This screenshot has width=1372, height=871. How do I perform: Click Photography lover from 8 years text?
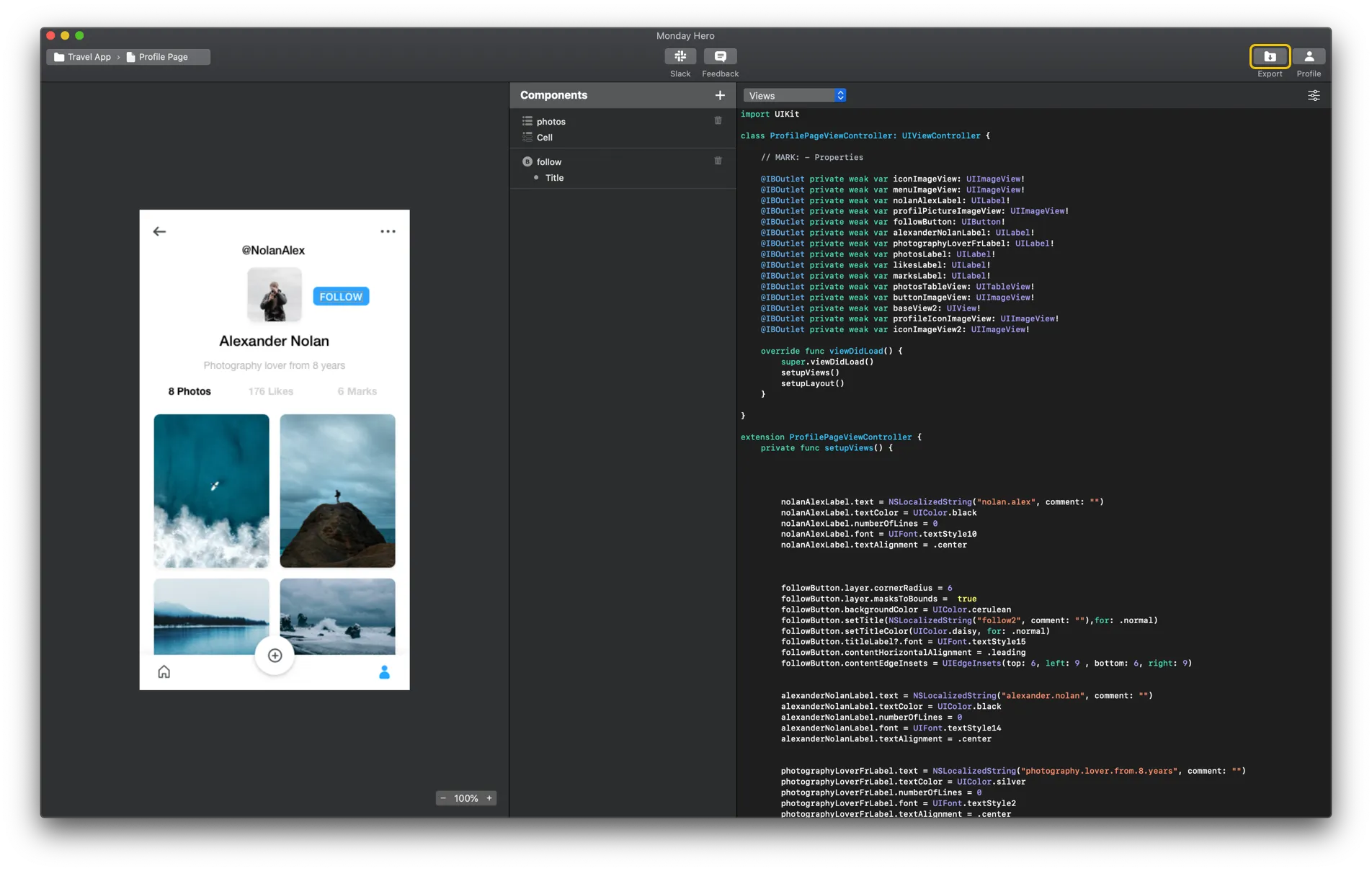(274, 365)
